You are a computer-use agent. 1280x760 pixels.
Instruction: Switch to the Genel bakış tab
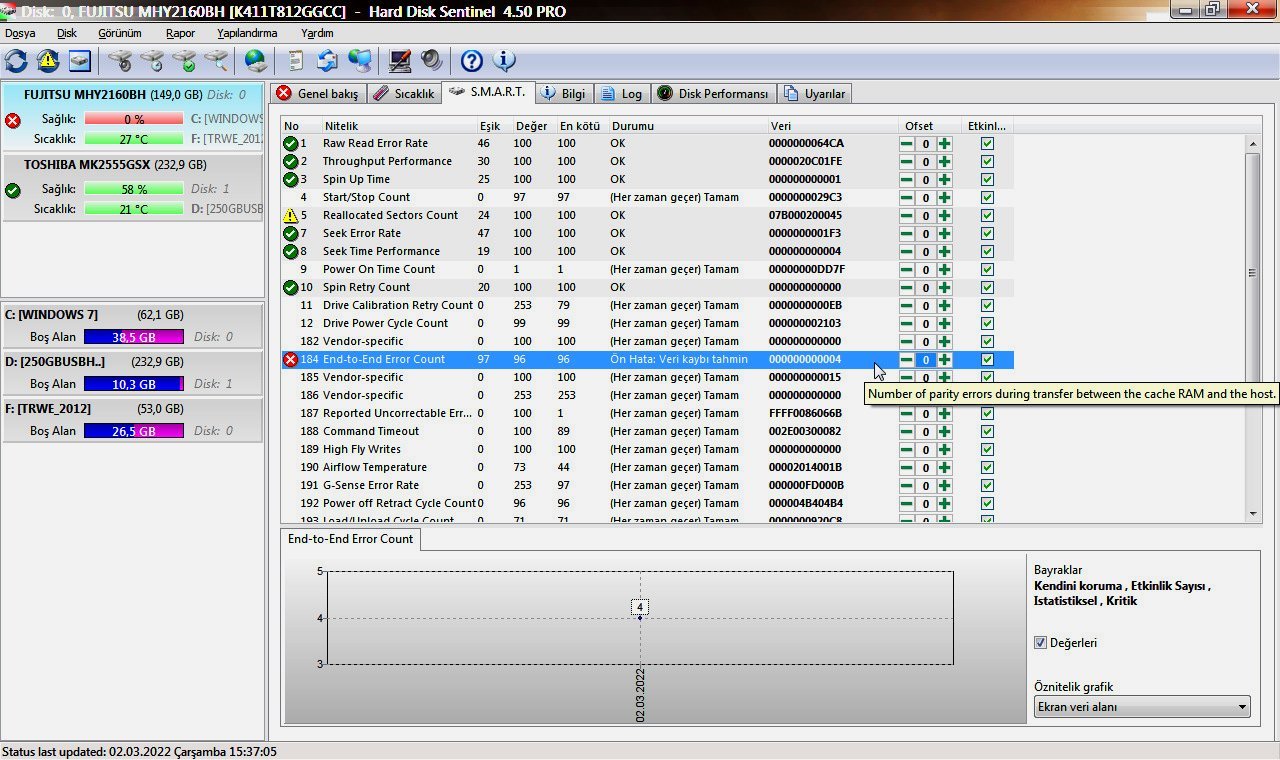(317, 94)
